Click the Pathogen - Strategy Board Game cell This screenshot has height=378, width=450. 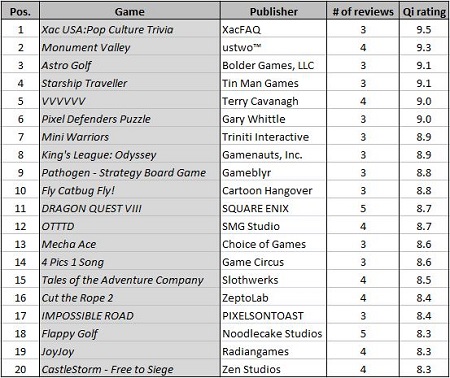130,173
